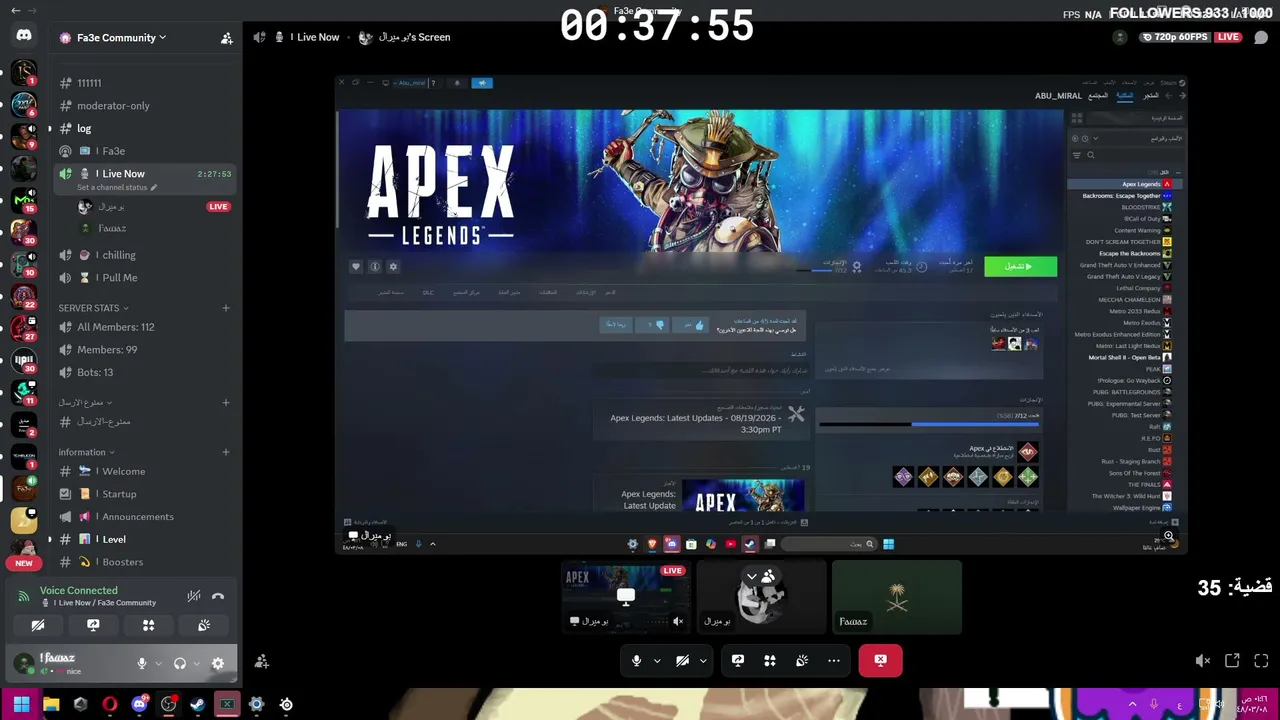
Task: Click the invite people icon beside Fa3e Community
Action: click(227, 38)
